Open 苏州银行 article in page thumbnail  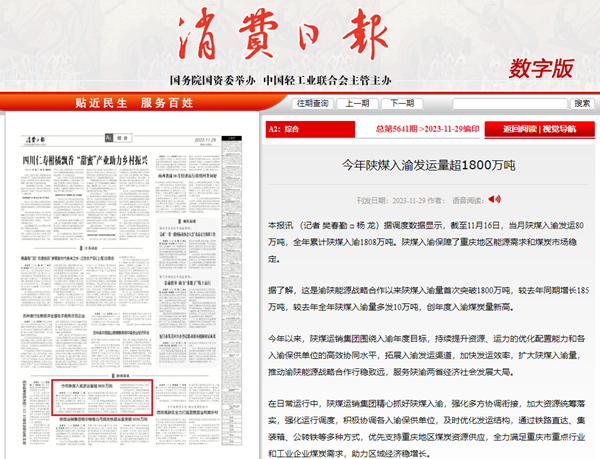(x=54, y=316)
